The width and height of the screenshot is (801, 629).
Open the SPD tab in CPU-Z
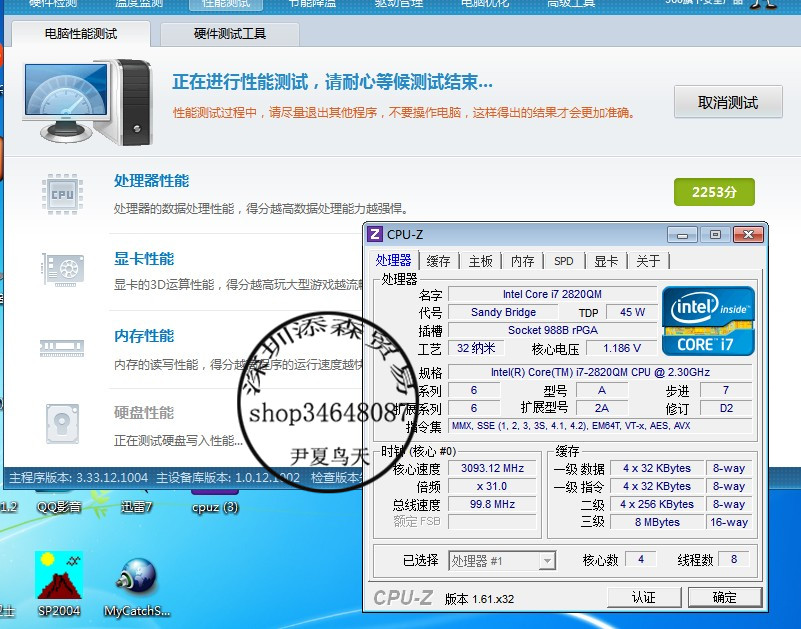point(563,261)
